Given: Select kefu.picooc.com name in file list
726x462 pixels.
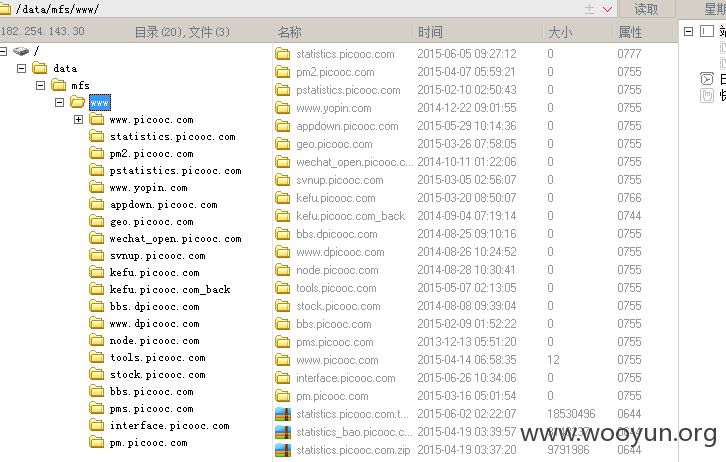Looking at the screenshot, I should click(336, 198).
